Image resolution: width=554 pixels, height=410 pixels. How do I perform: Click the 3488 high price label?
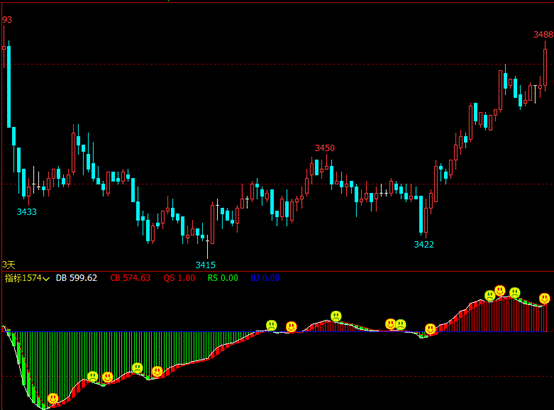(543, 35)
